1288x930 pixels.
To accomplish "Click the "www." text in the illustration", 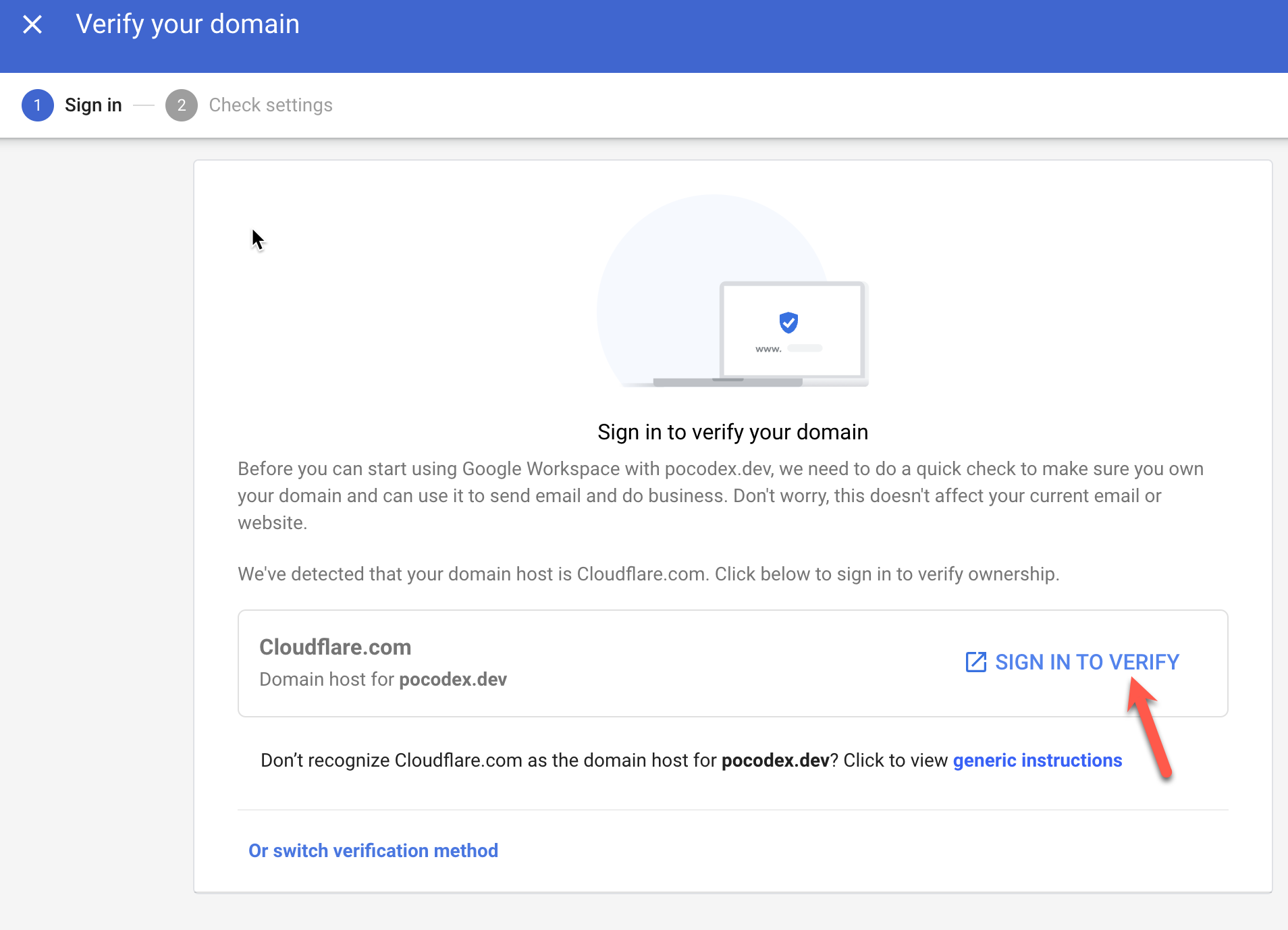I will [x=768, y=349].
